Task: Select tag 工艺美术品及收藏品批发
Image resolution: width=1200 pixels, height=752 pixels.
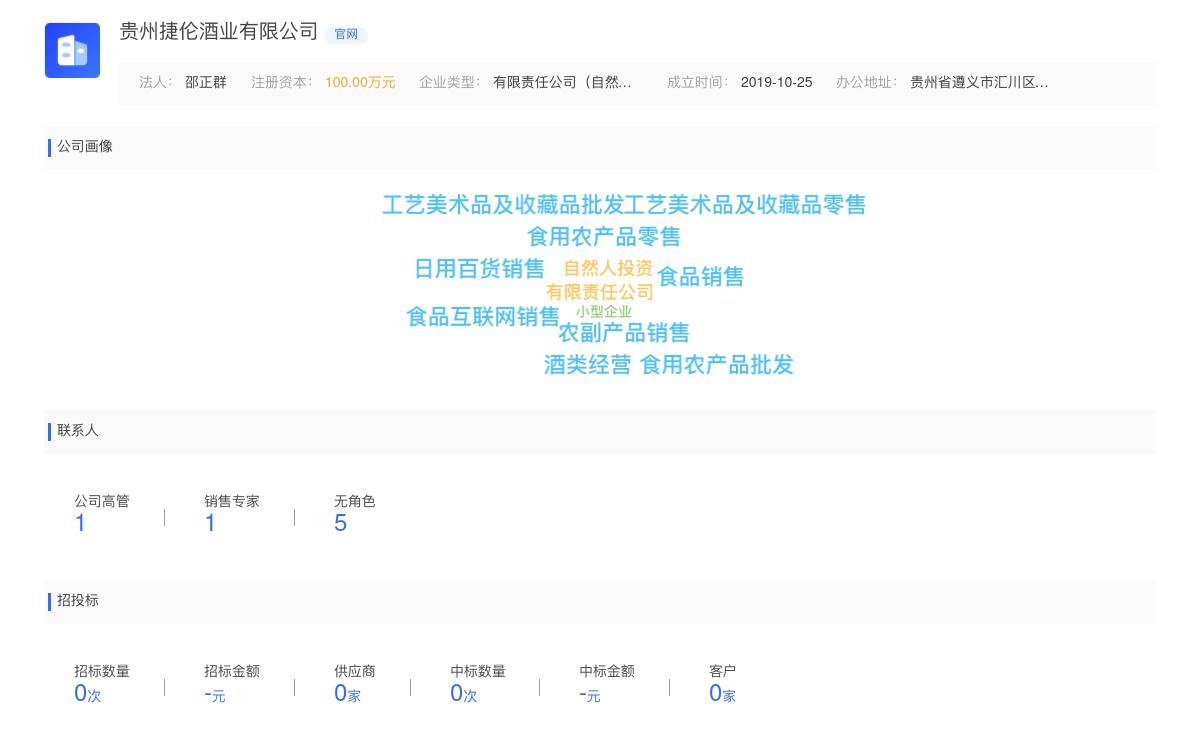Action: [x=503, y=205]
